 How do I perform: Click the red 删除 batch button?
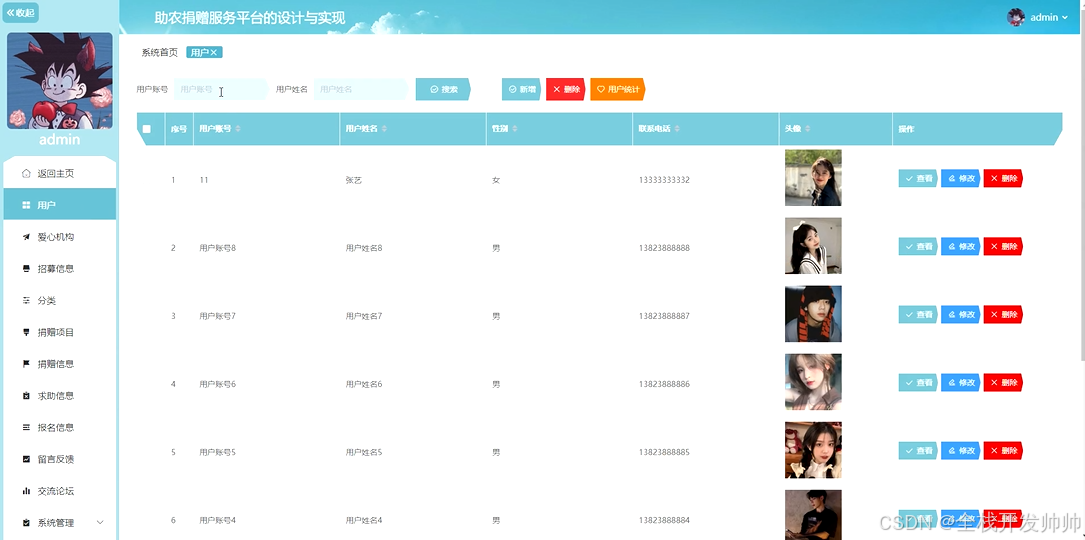coord(566,89)
